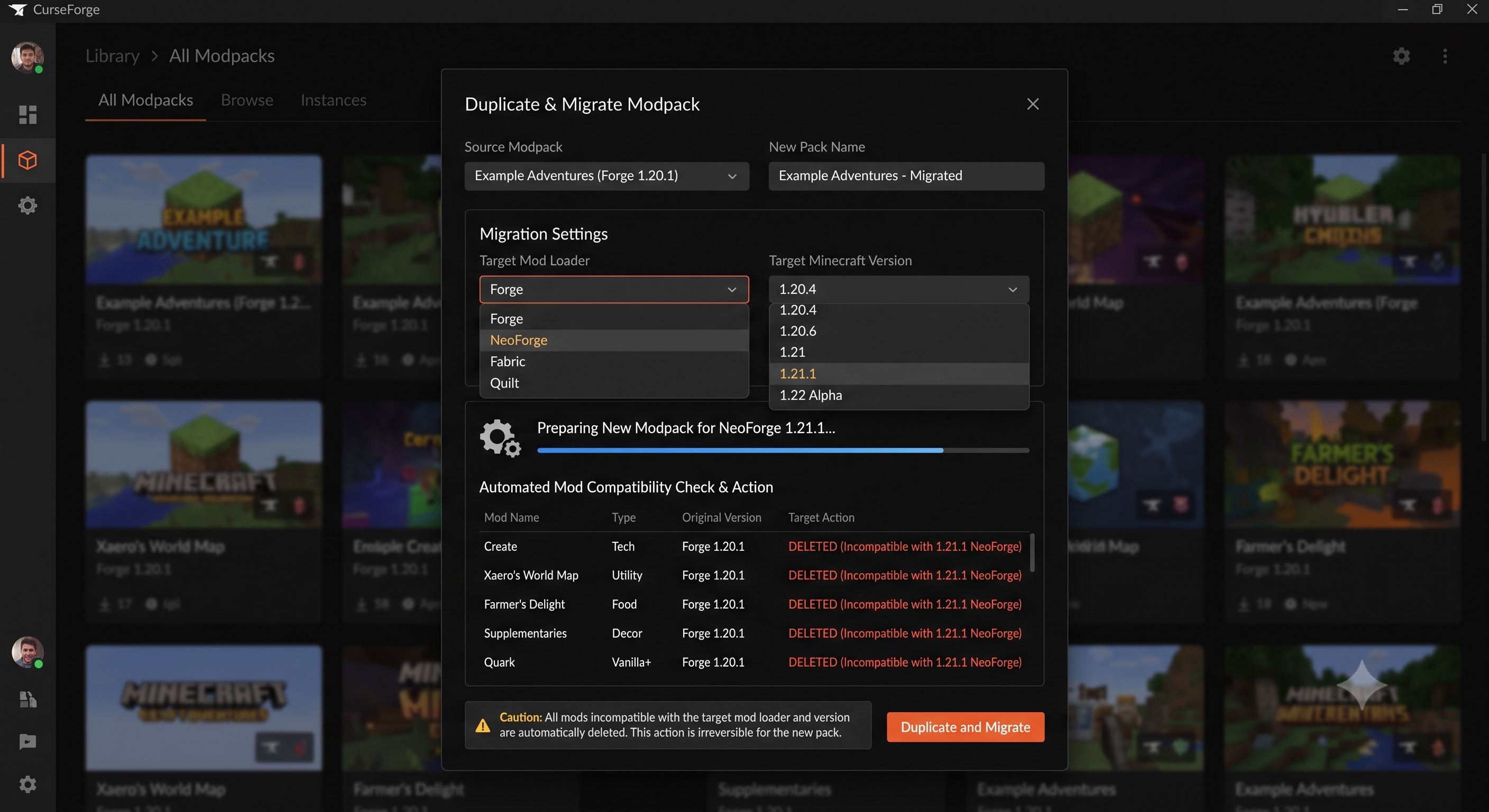Click the New Pack Name text field
The width and height of the screenshot is (1489, 812).
906,176
